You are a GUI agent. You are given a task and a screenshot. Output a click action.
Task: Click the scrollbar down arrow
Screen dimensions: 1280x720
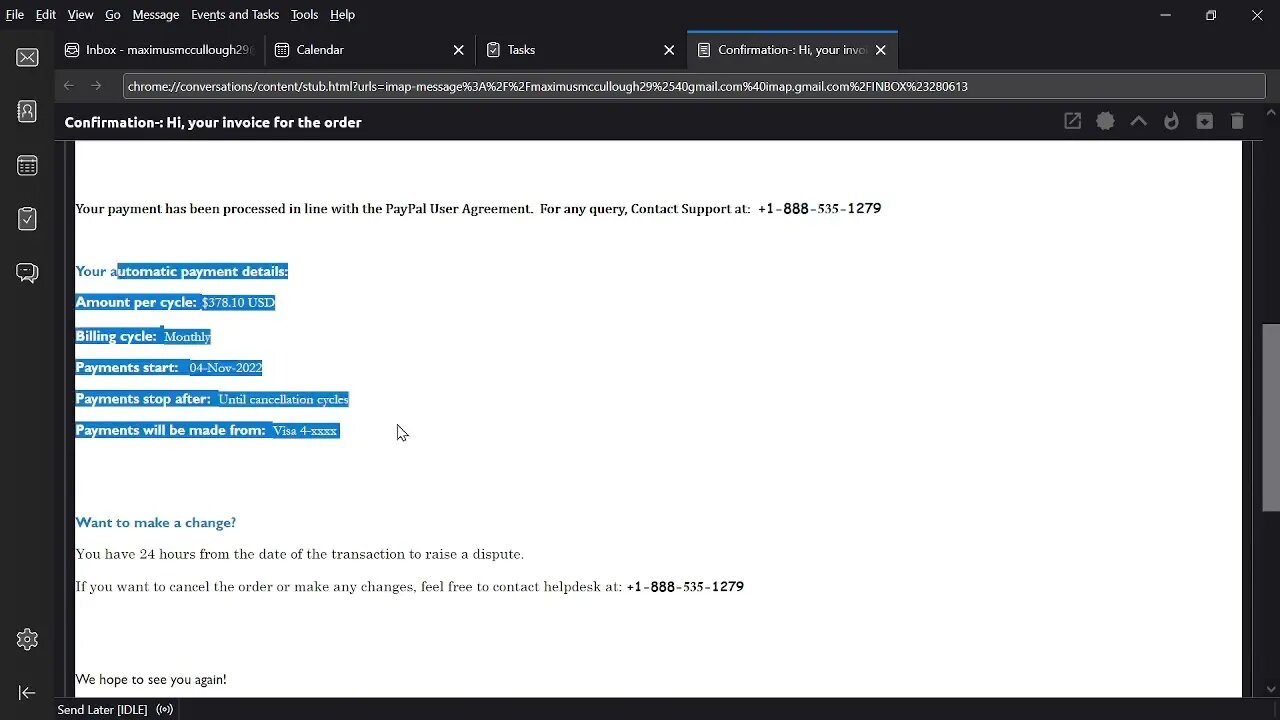tap(1271, 689)
